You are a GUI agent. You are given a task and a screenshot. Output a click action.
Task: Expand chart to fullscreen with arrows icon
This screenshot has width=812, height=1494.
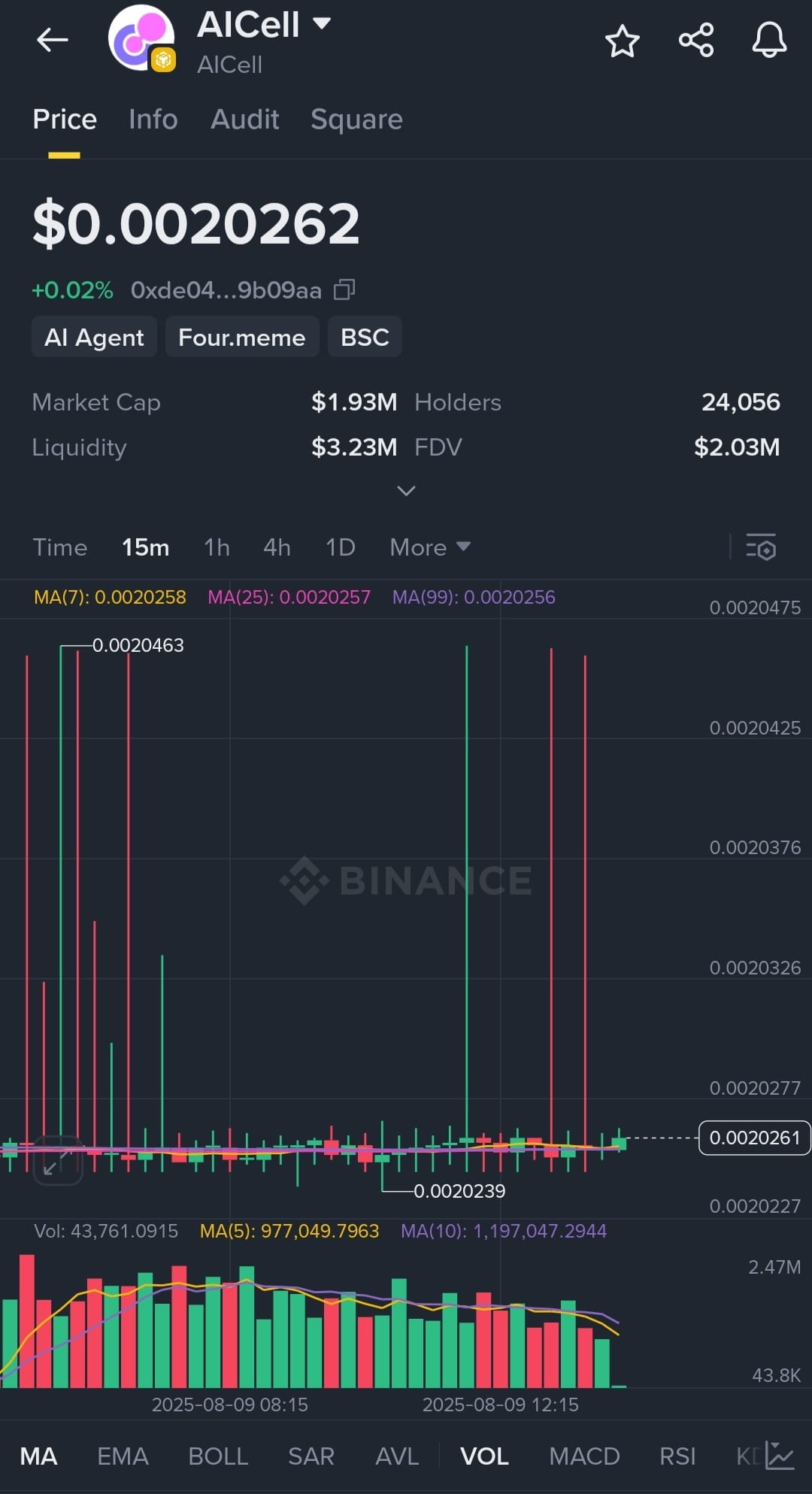click(x=58, y=1160)
